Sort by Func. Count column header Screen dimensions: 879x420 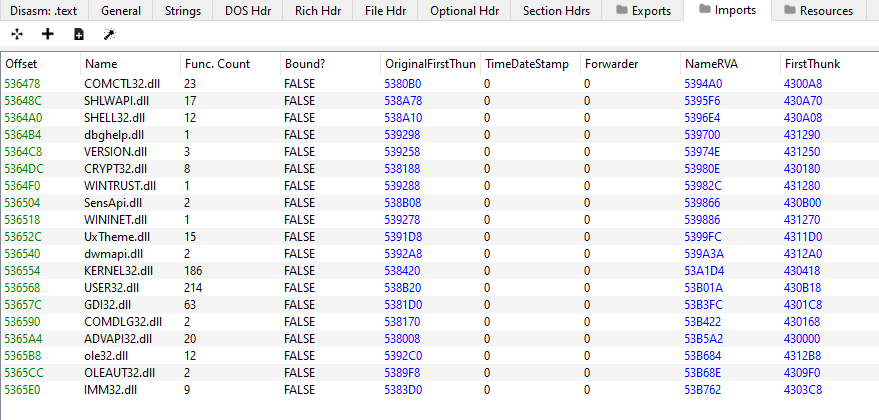(x=230, y=64)
